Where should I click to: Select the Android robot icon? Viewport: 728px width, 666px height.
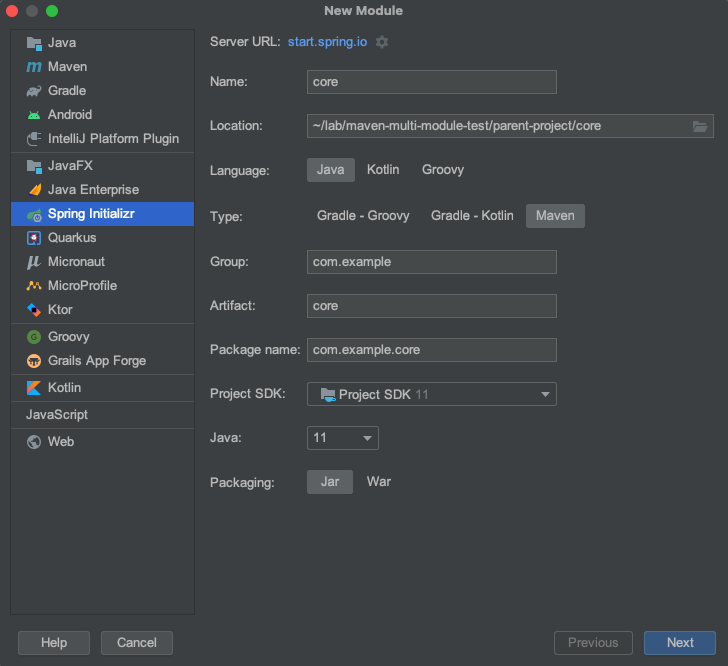pos(34,115)
